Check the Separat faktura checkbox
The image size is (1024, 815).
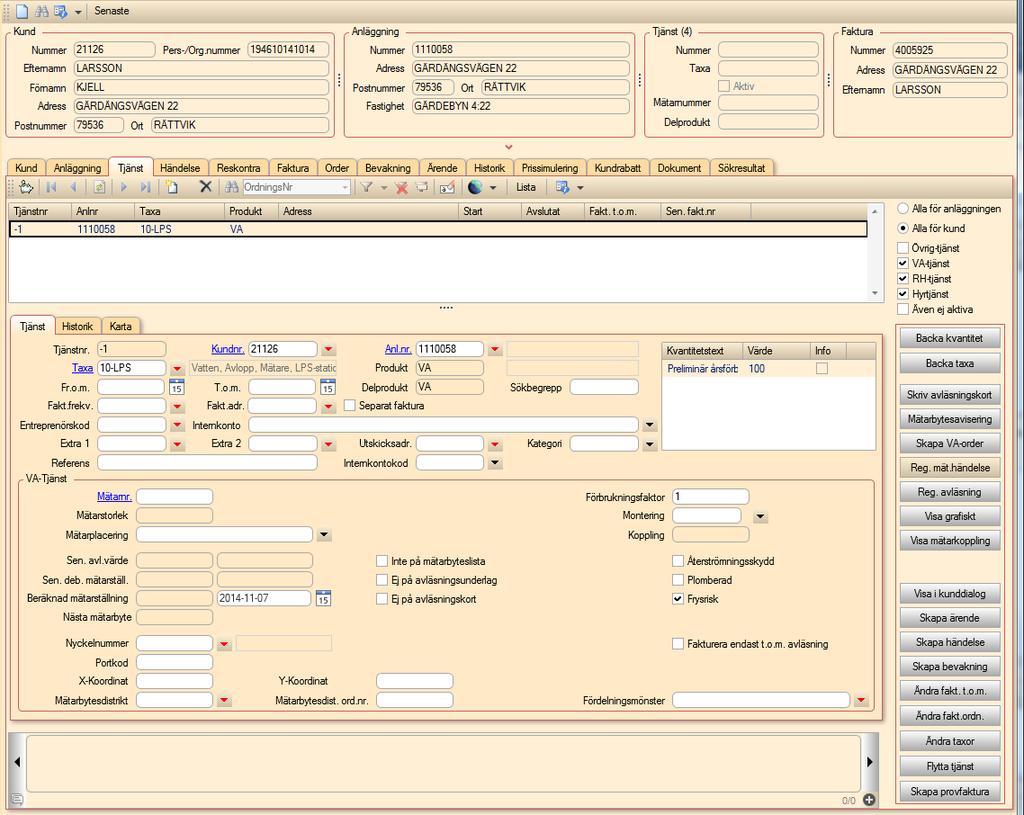point(349,406)
